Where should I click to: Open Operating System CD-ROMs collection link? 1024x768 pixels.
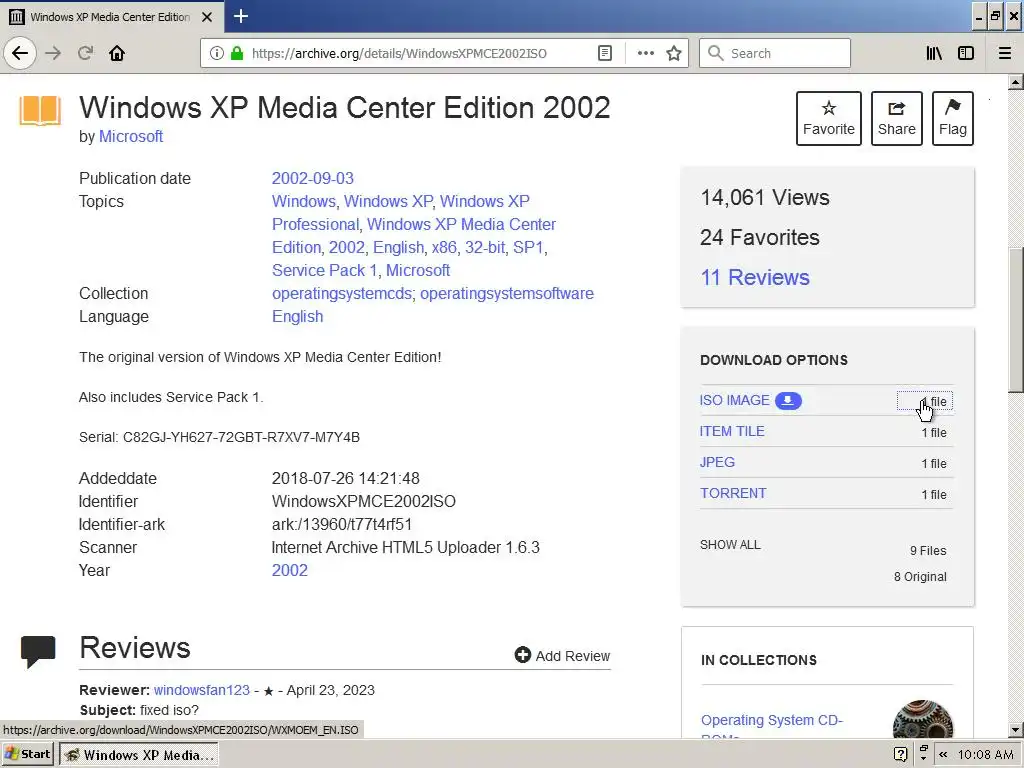[772, 726]
